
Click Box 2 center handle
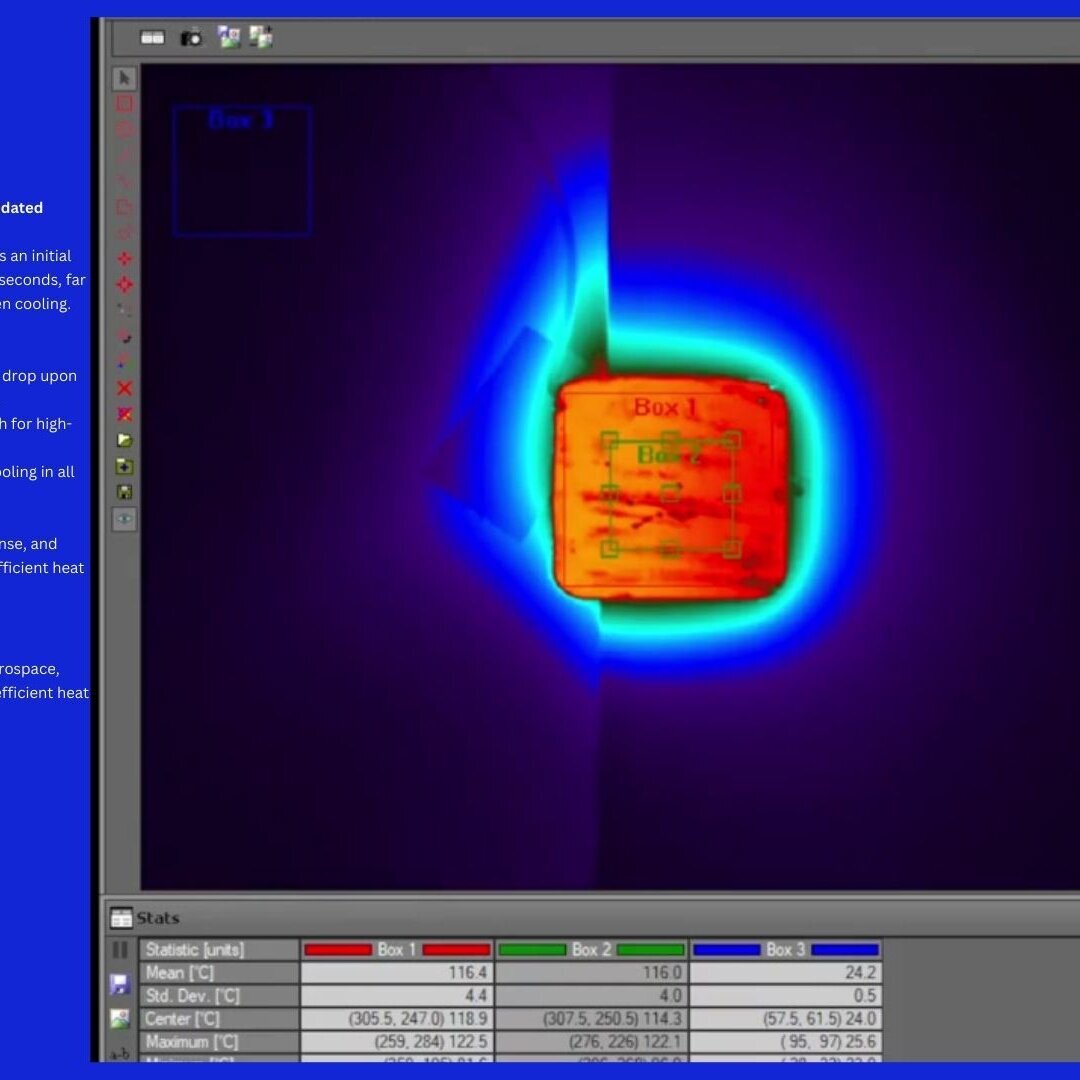point(671,493)
